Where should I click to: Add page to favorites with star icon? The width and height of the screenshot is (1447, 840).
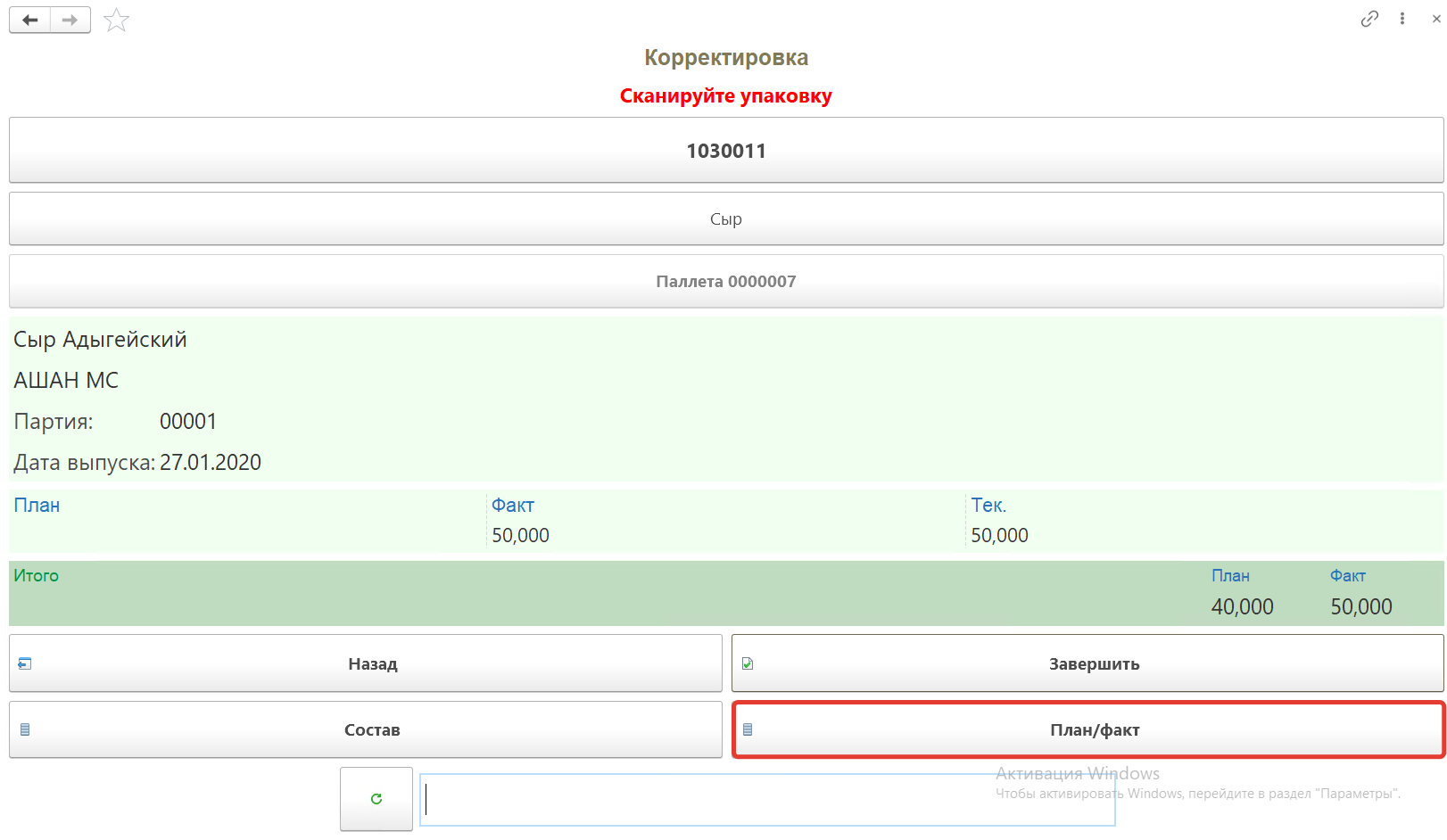click(x=117, y=20)
